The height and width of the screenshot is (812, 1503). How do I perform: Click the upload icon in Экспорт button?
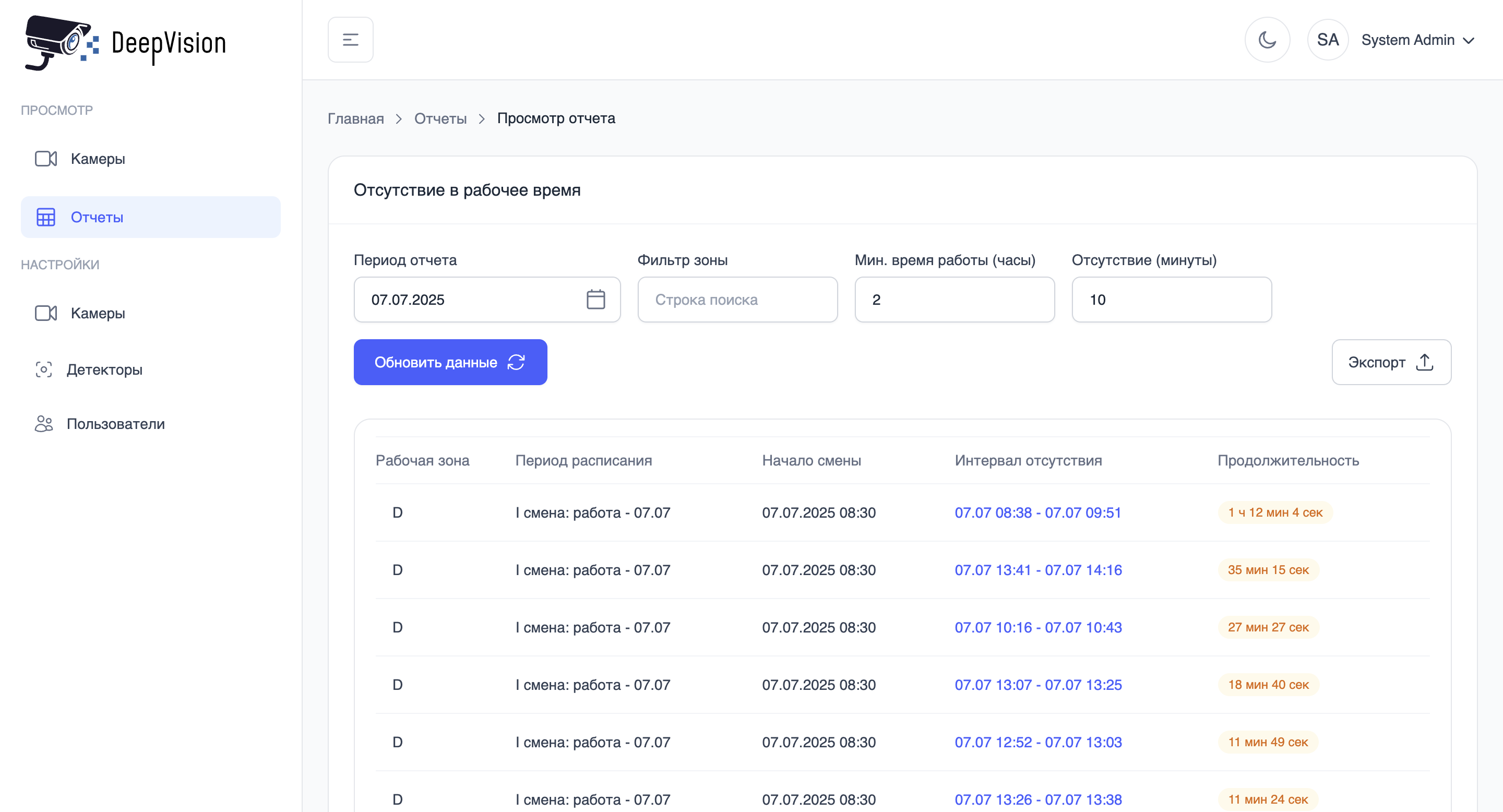[1424, 362]
